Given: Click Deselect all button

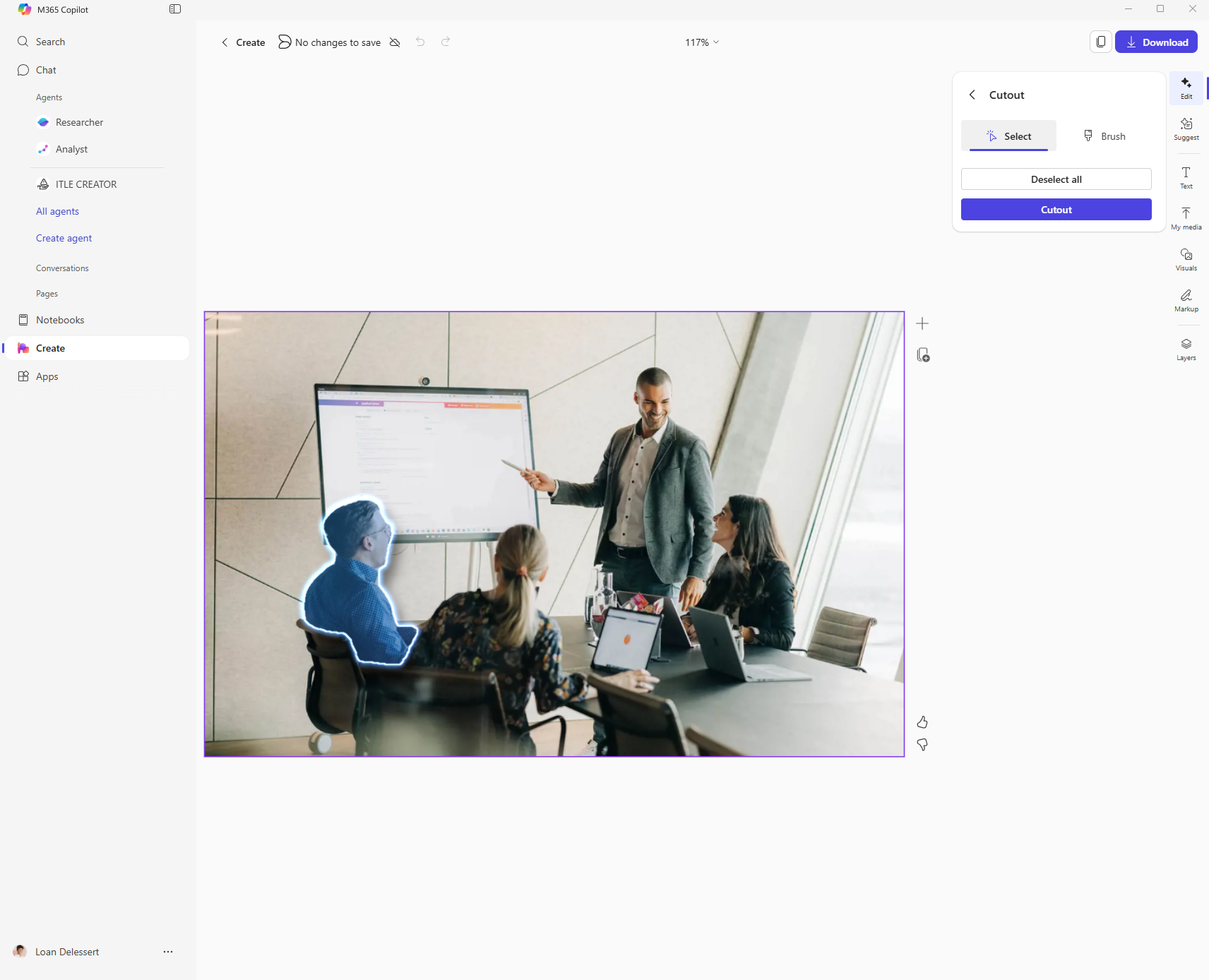Looking at the screenshot, I should point(1056,179).
